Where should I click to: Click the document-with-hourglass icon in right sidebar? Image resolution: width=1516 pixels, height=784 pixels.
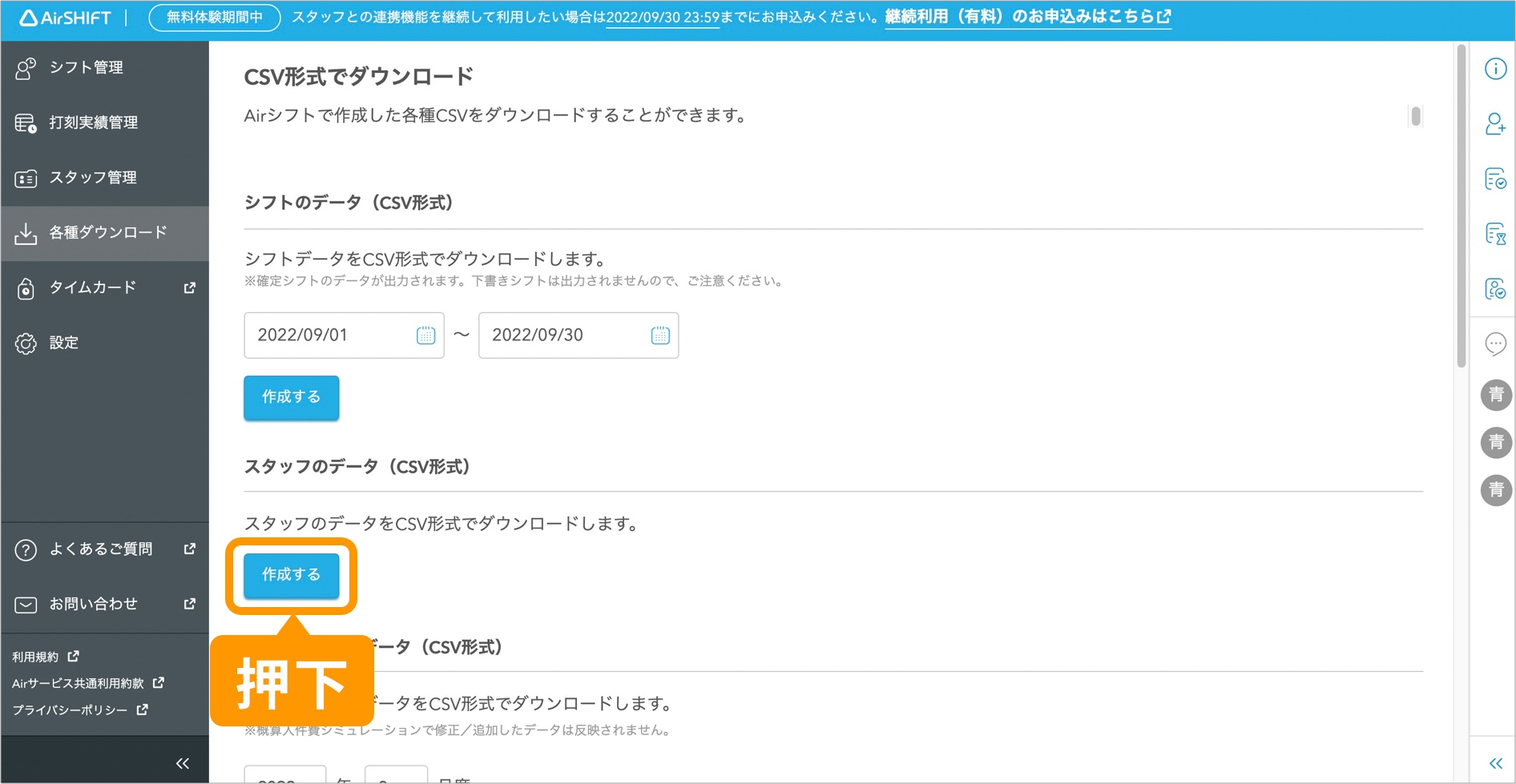[1495, 234]
